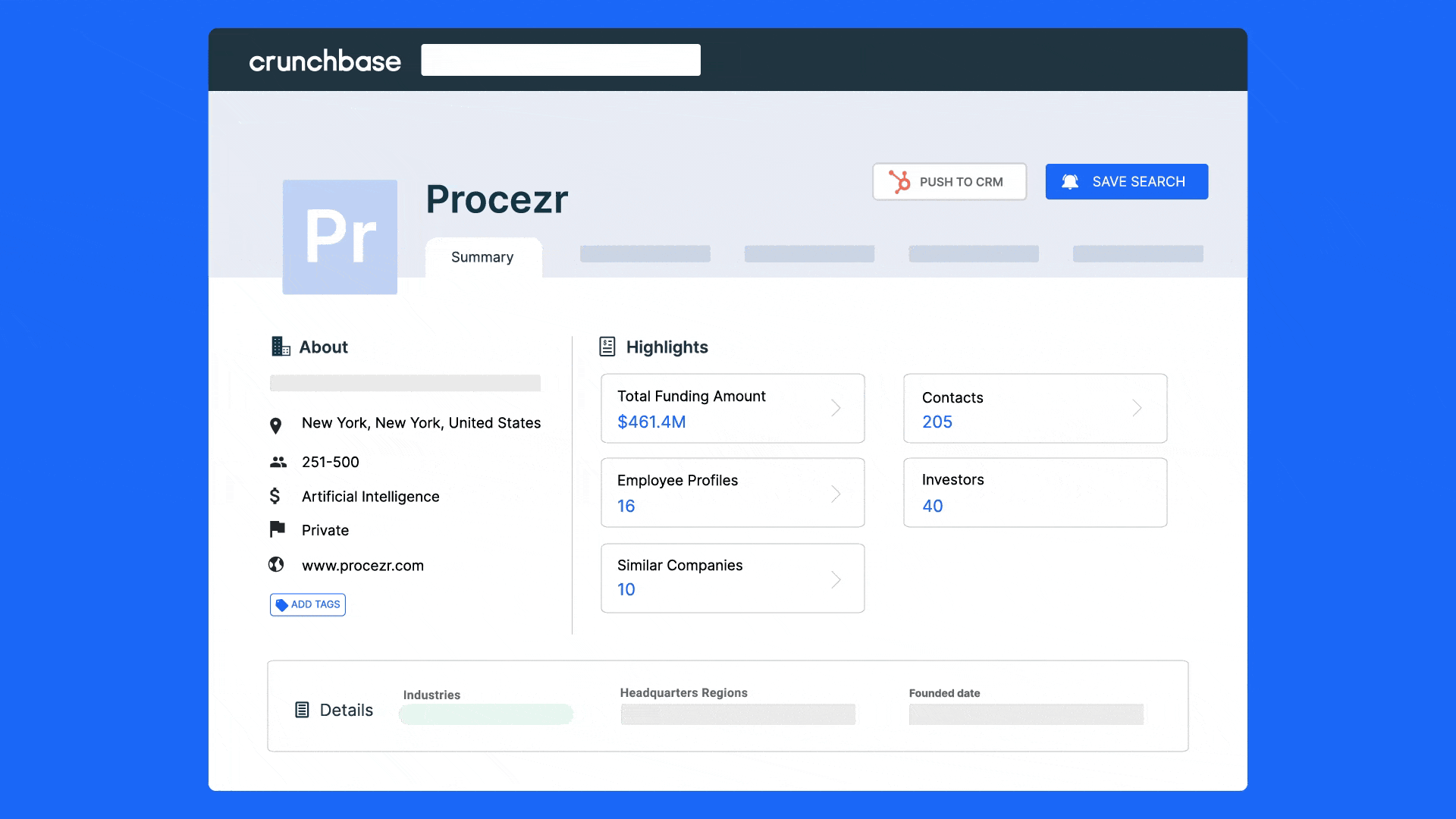This screenshot has height=819, width=1456.
Task: Open the www.procezr.com website link
Action: pos(362,565)
